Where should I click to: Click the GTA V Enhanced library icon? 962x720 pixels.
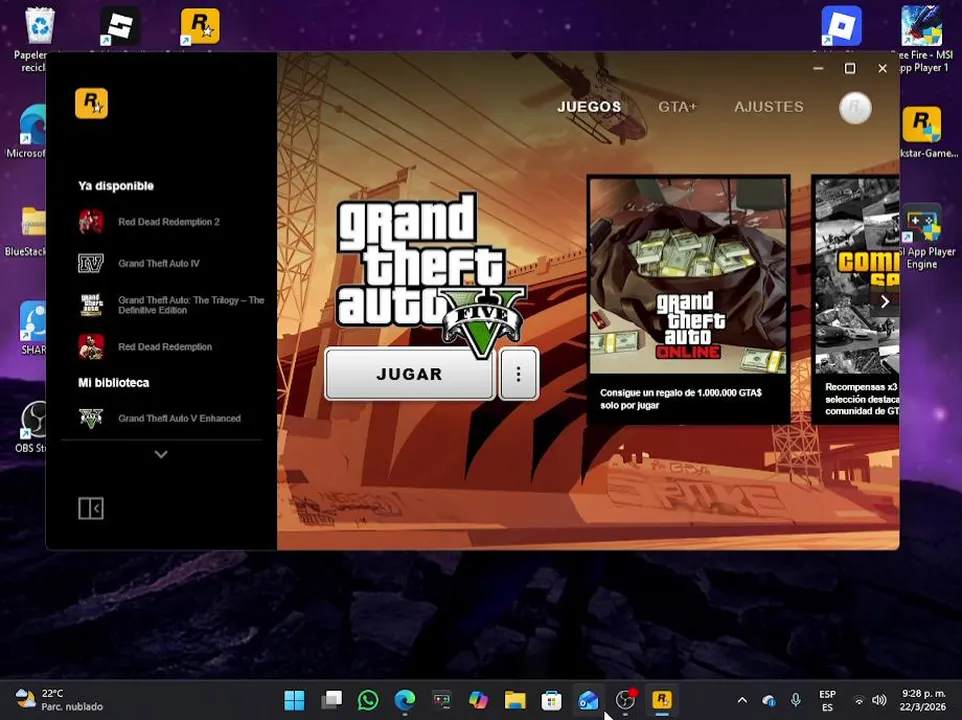click(91, 418)
